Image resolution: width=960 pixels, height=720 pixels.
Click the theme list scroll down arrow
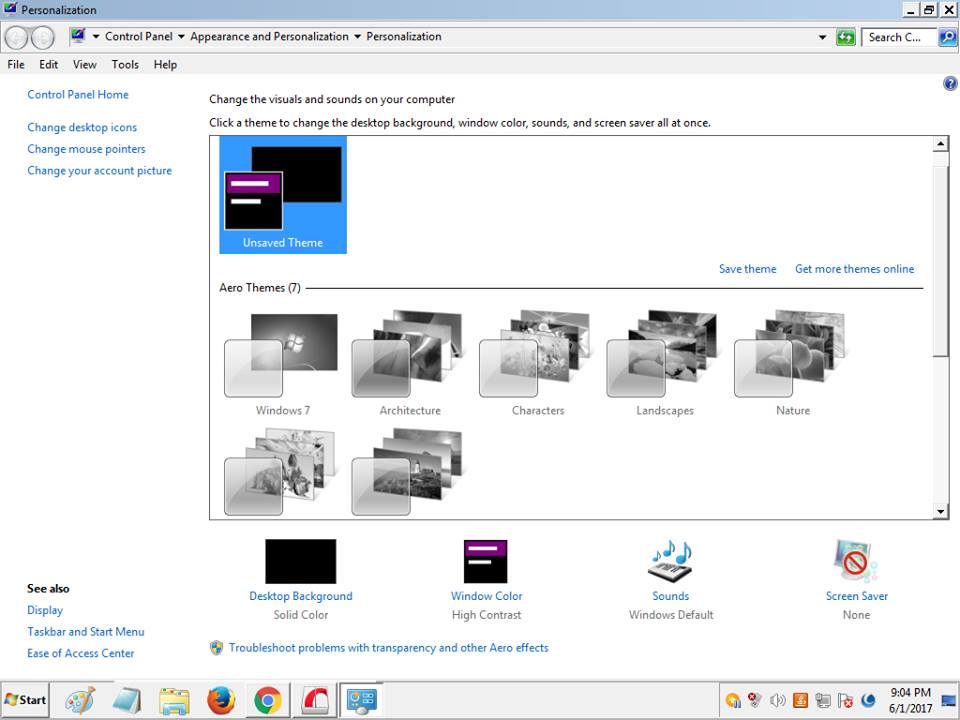point(940,511)
